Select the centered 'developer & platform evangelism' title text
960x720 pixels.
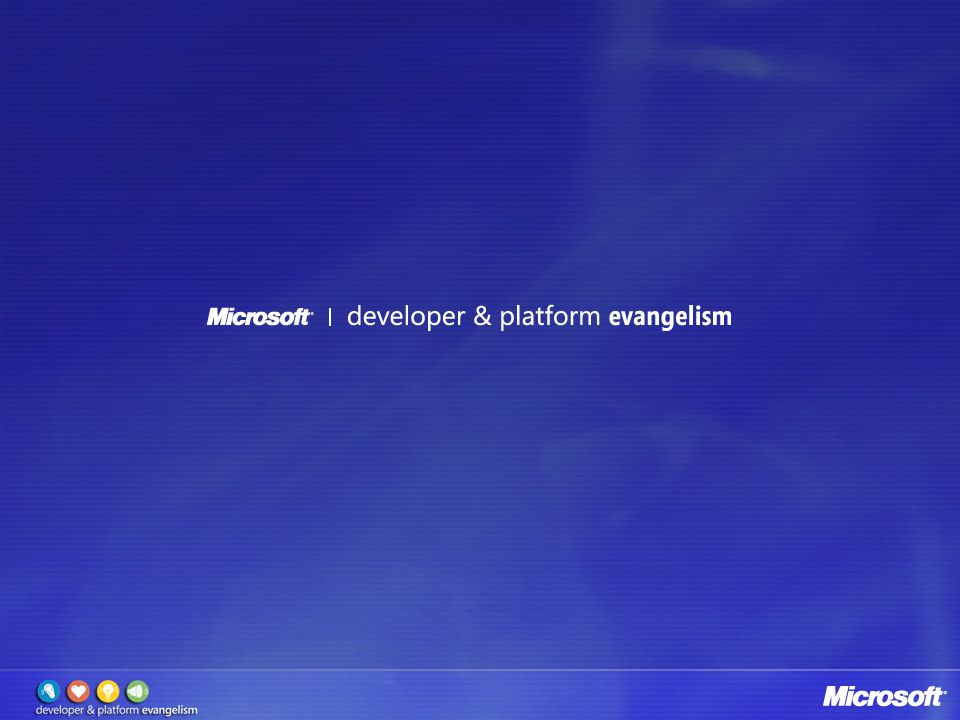[539, 317]
